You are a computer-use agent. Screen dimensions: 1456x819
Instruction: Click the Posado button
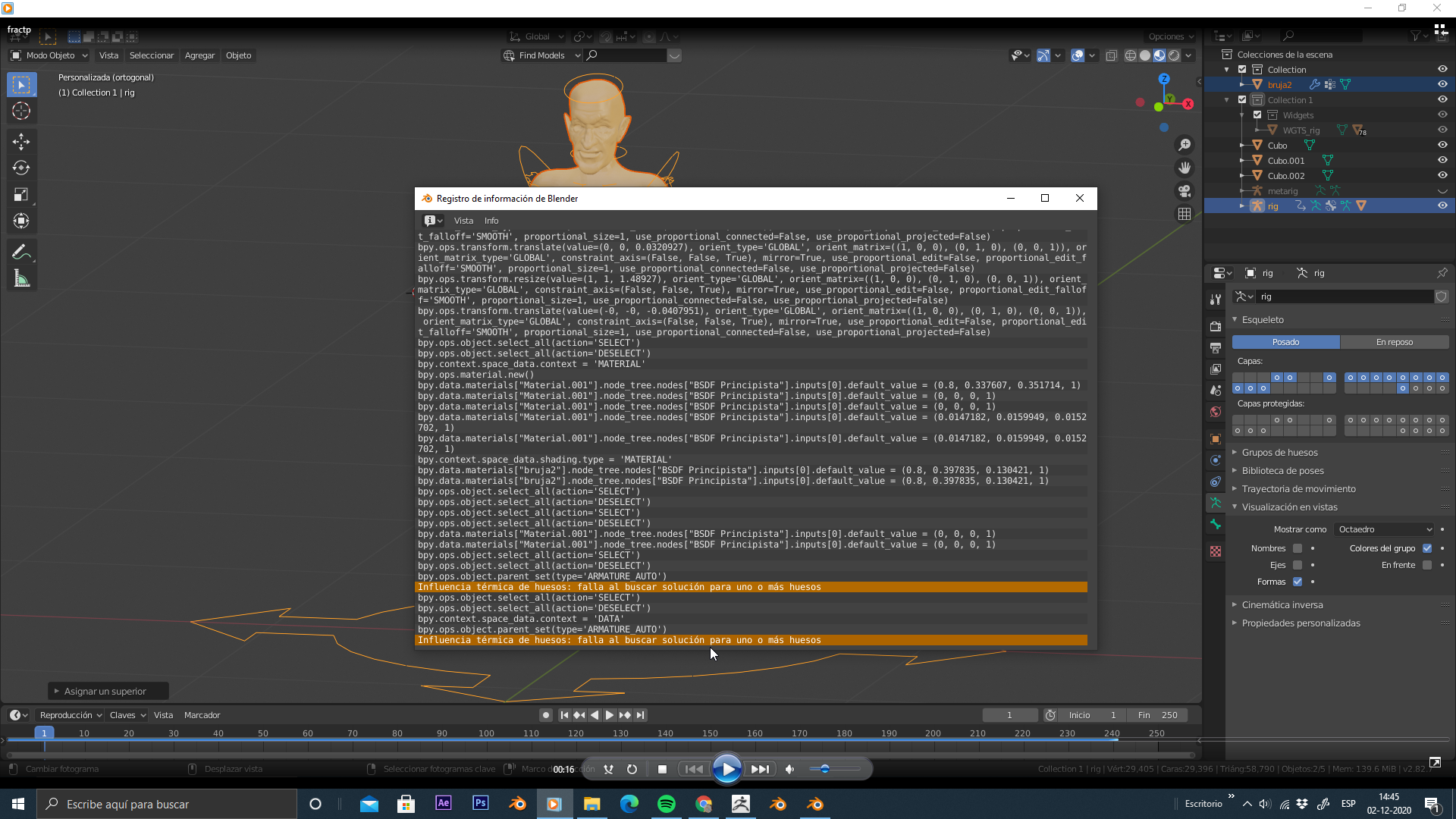tap(1285, 342)
